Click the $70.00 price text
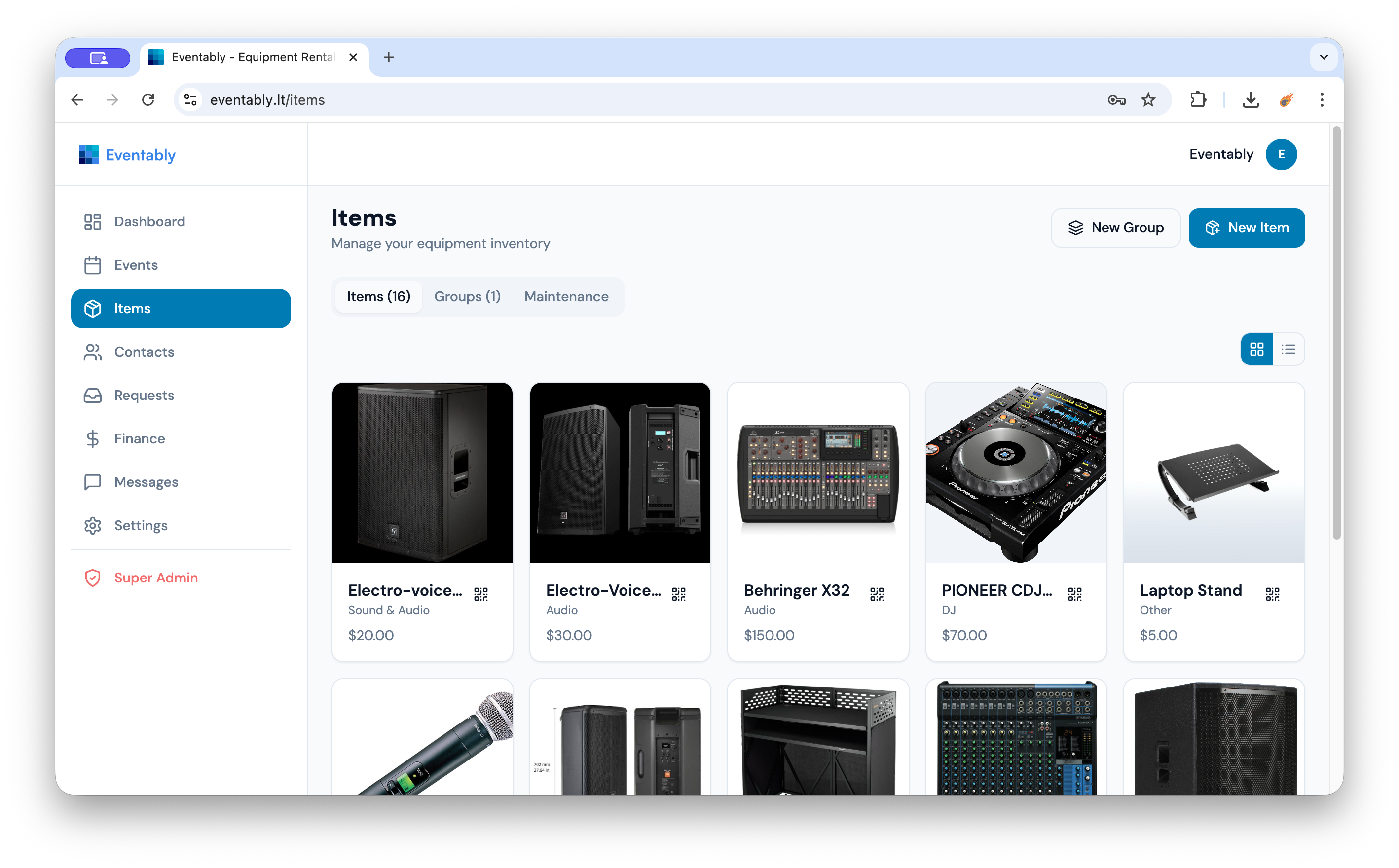Screen dimensions: 1399x868 click(964, 635)
